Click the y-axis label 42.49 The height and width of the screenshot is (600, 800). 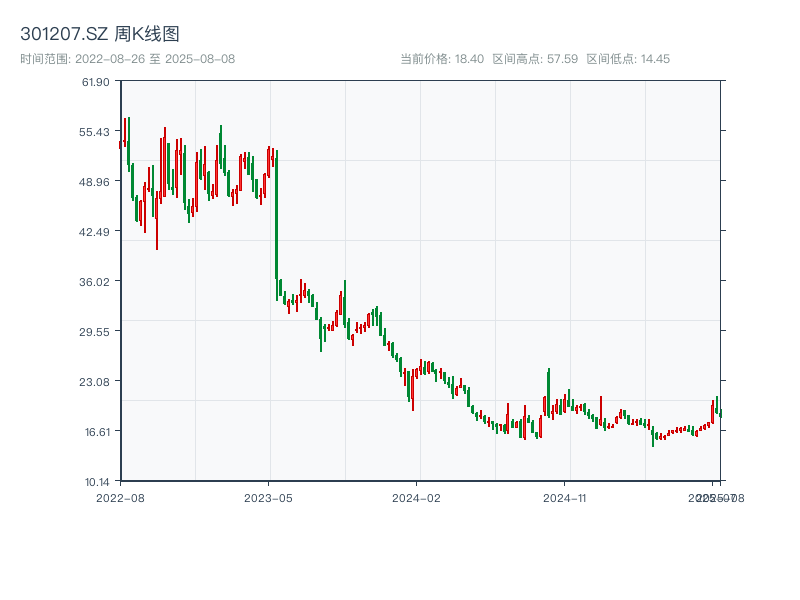coord(94,232)
